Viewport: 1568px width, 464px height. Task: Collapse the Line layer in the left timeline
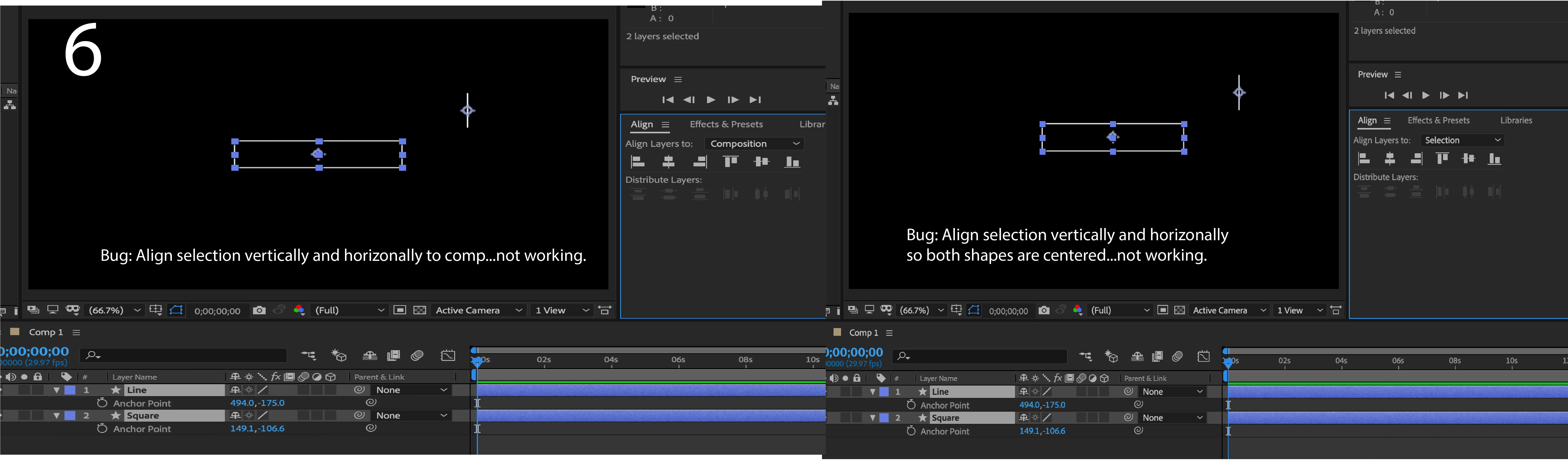coord(56,390)
